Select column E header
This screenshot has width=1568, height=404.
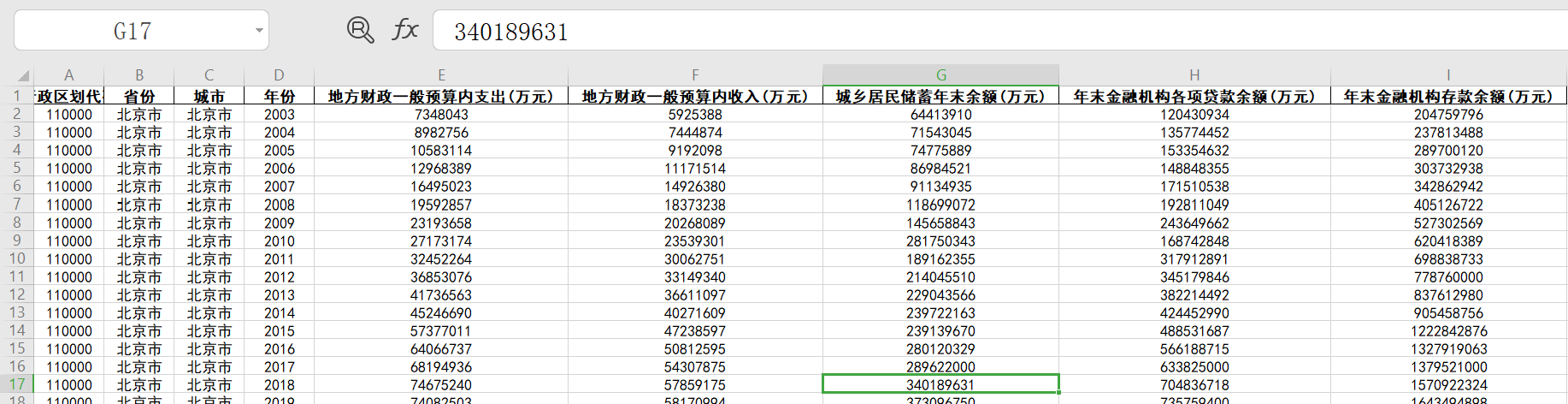(441, 75)
